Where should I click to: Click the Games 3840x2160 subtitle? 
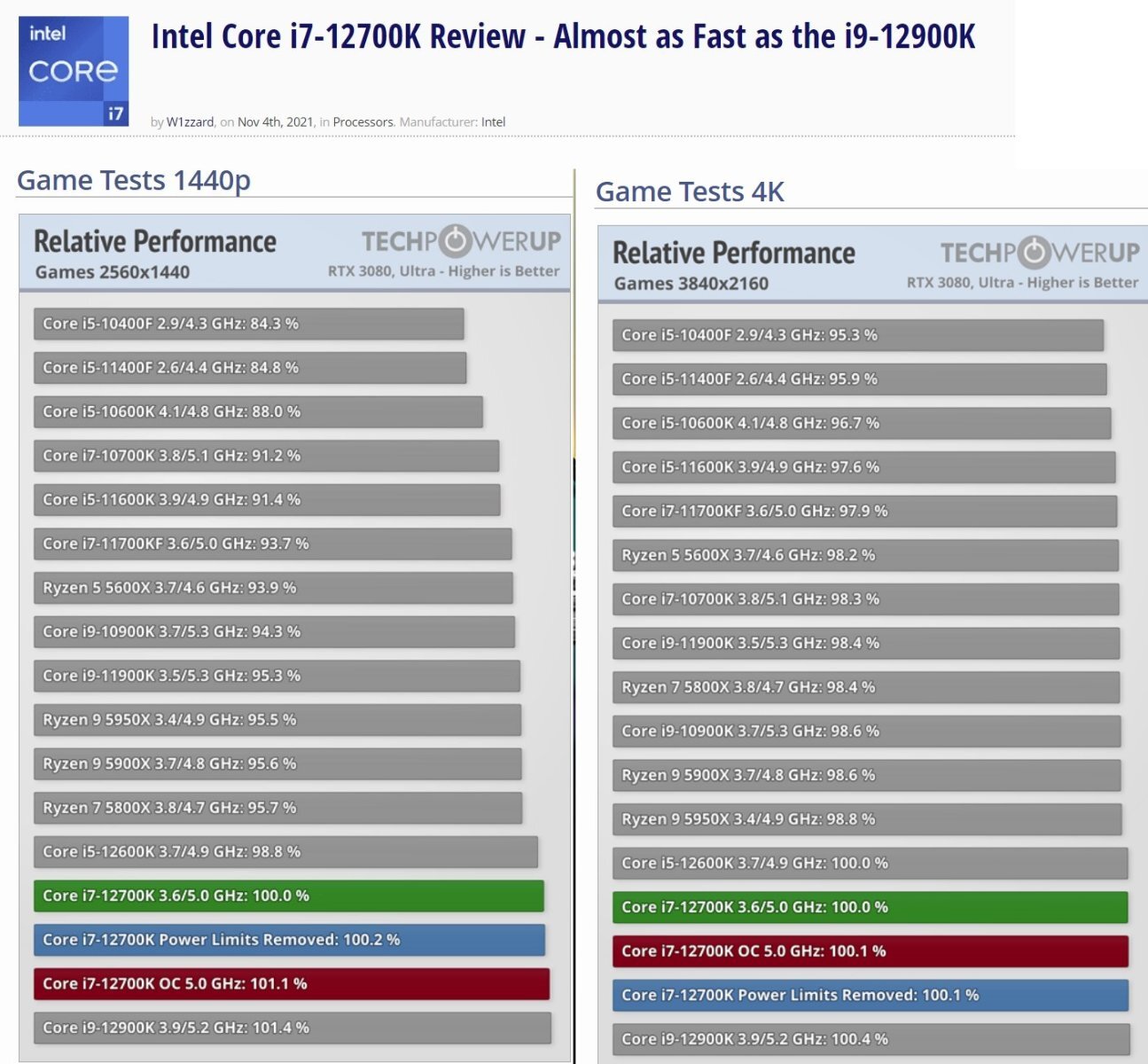[x=691, y=284]
